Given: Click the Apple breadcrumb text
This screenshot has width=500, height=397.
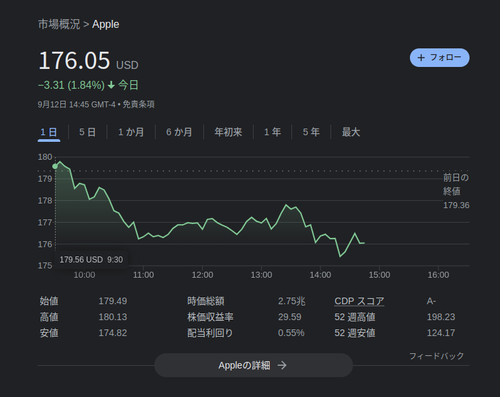Looking at the screenshot, I should click(x=106, y=24).
